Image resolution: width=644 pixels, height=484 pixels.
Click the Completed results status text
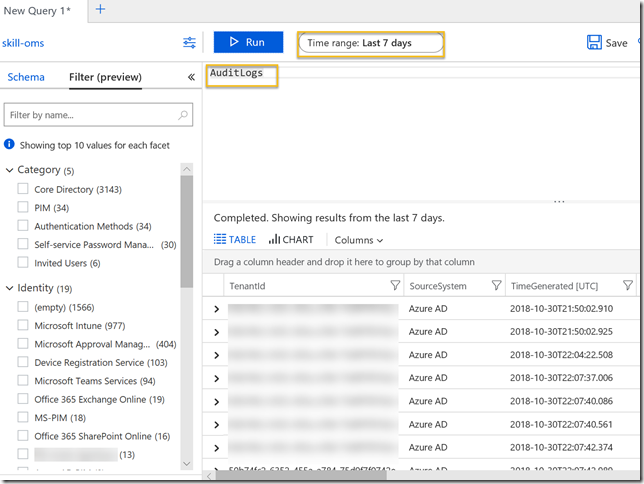point(329,217)
